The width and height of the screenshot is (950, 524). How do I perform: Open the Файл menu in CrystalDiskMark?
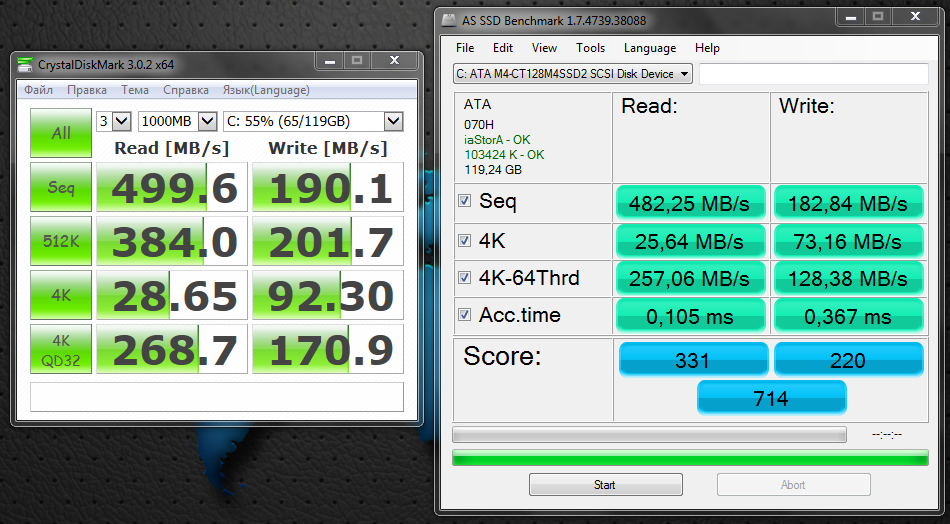pyautogui.click(x=39, y=90)
